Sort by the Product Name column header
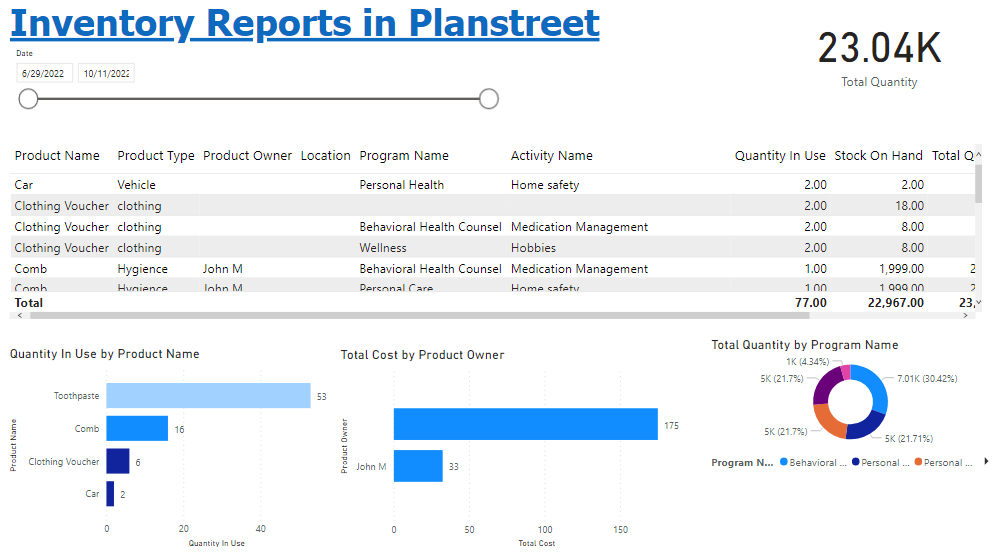995x556 pixels. (x=57, y=156)
